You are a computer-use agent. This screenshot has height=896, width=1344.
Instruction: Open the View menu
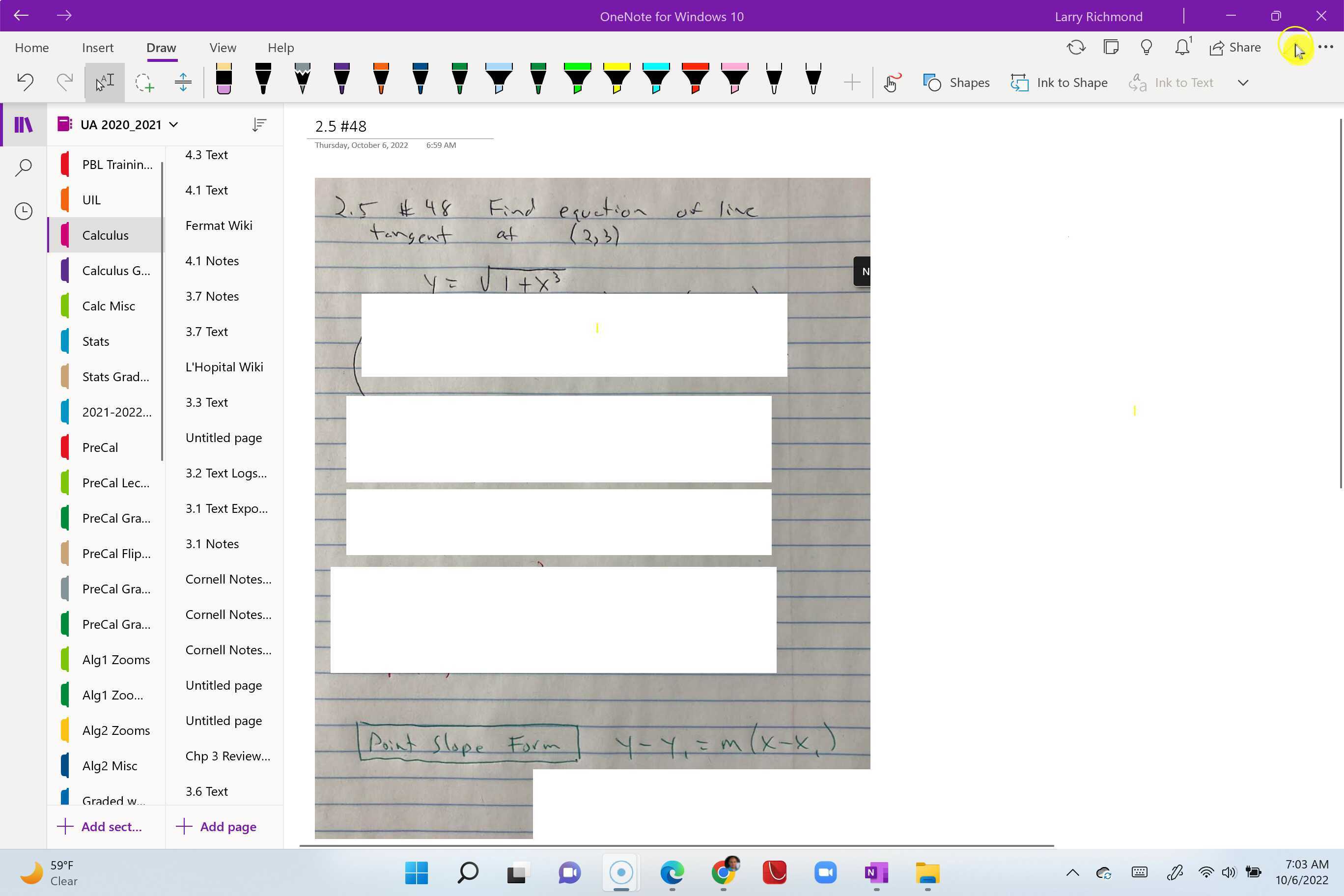[x=223, y=48]
